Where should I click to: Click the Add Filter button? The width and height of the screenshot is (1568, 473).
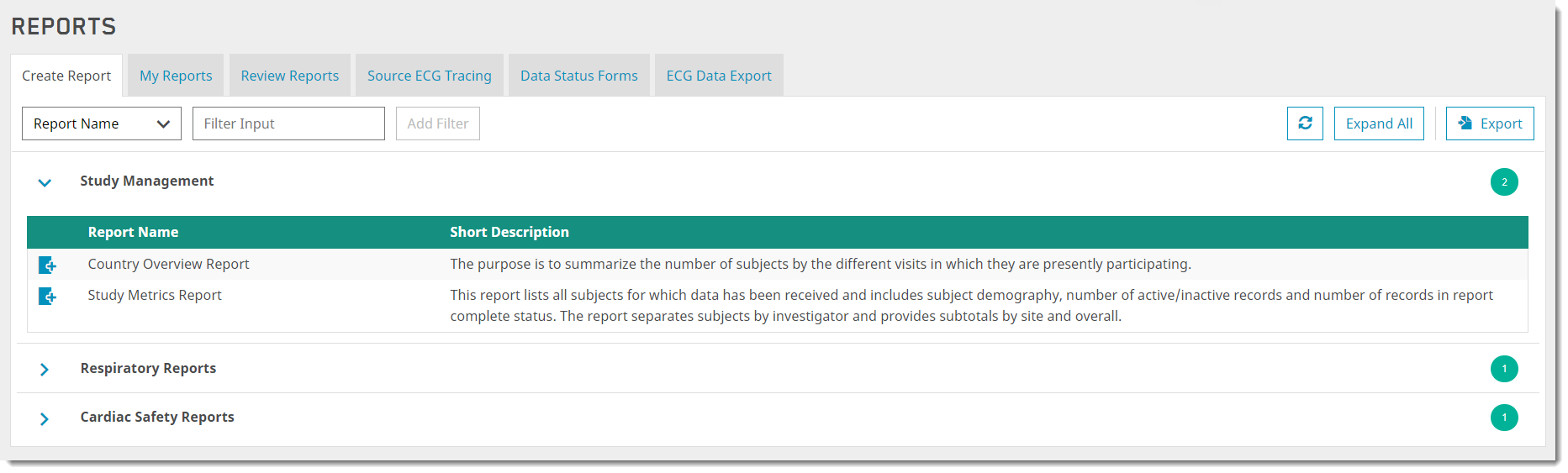pyautogui.click(x=438, y=124)
